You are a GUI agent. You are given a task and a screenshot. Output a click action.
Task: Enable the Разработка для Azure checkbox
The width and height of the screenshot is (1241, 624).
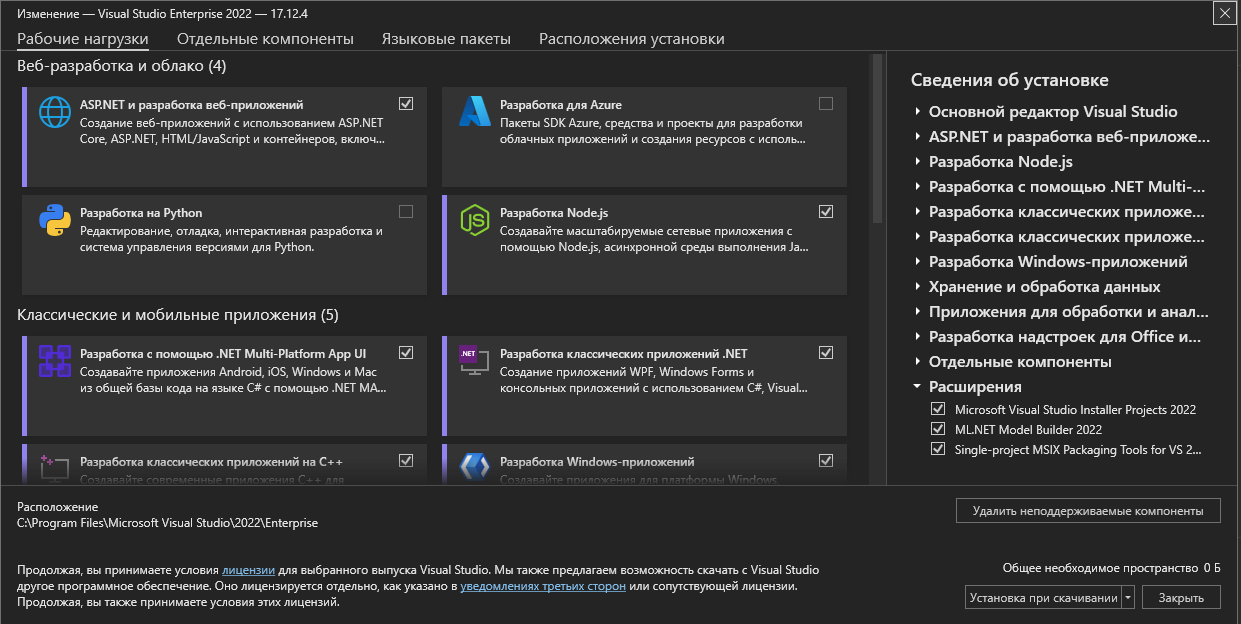click(826, 103)
